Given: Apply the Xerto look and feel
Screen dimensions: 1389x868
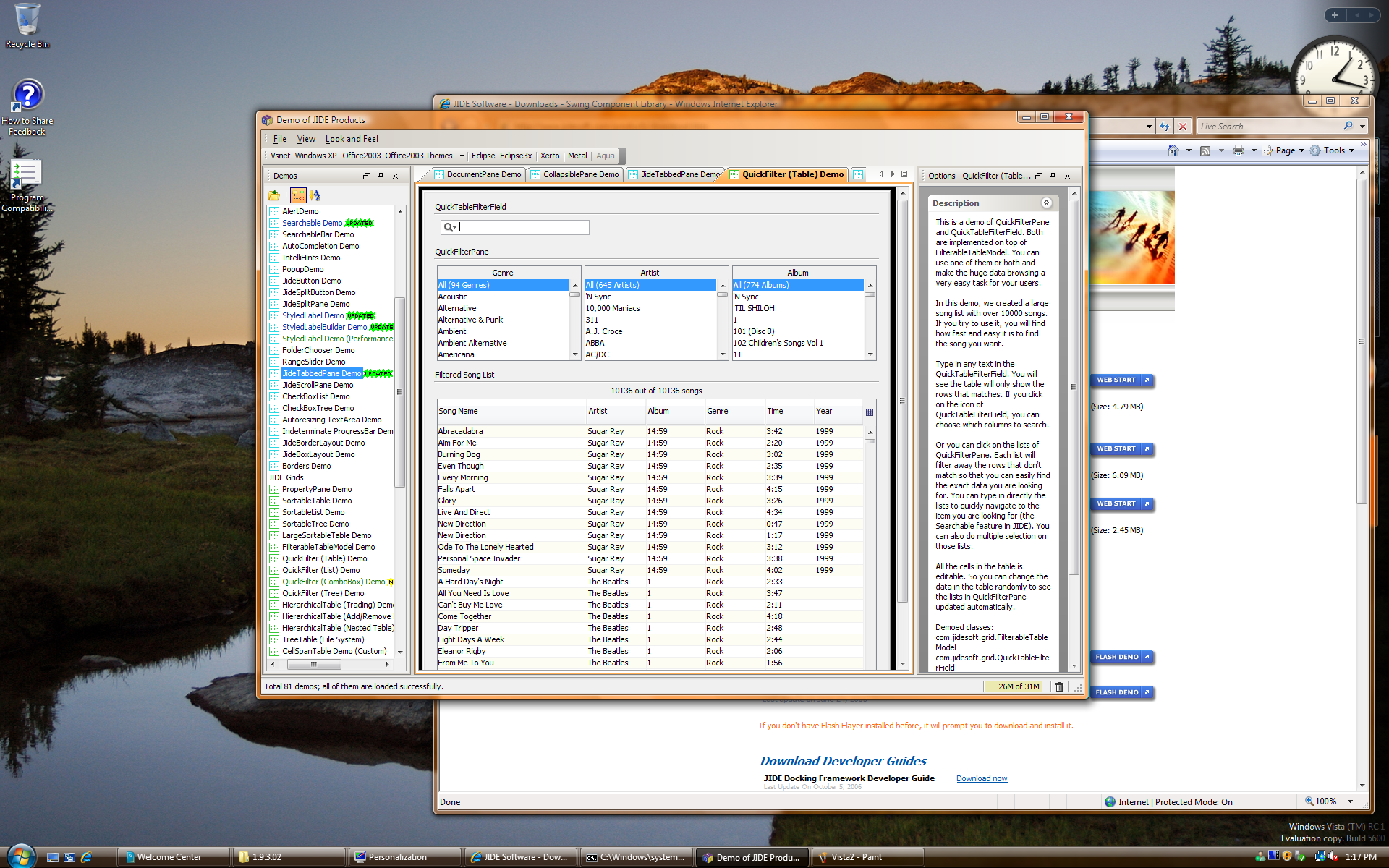Looking at the screenshot, I should click(x=550, y=156).
